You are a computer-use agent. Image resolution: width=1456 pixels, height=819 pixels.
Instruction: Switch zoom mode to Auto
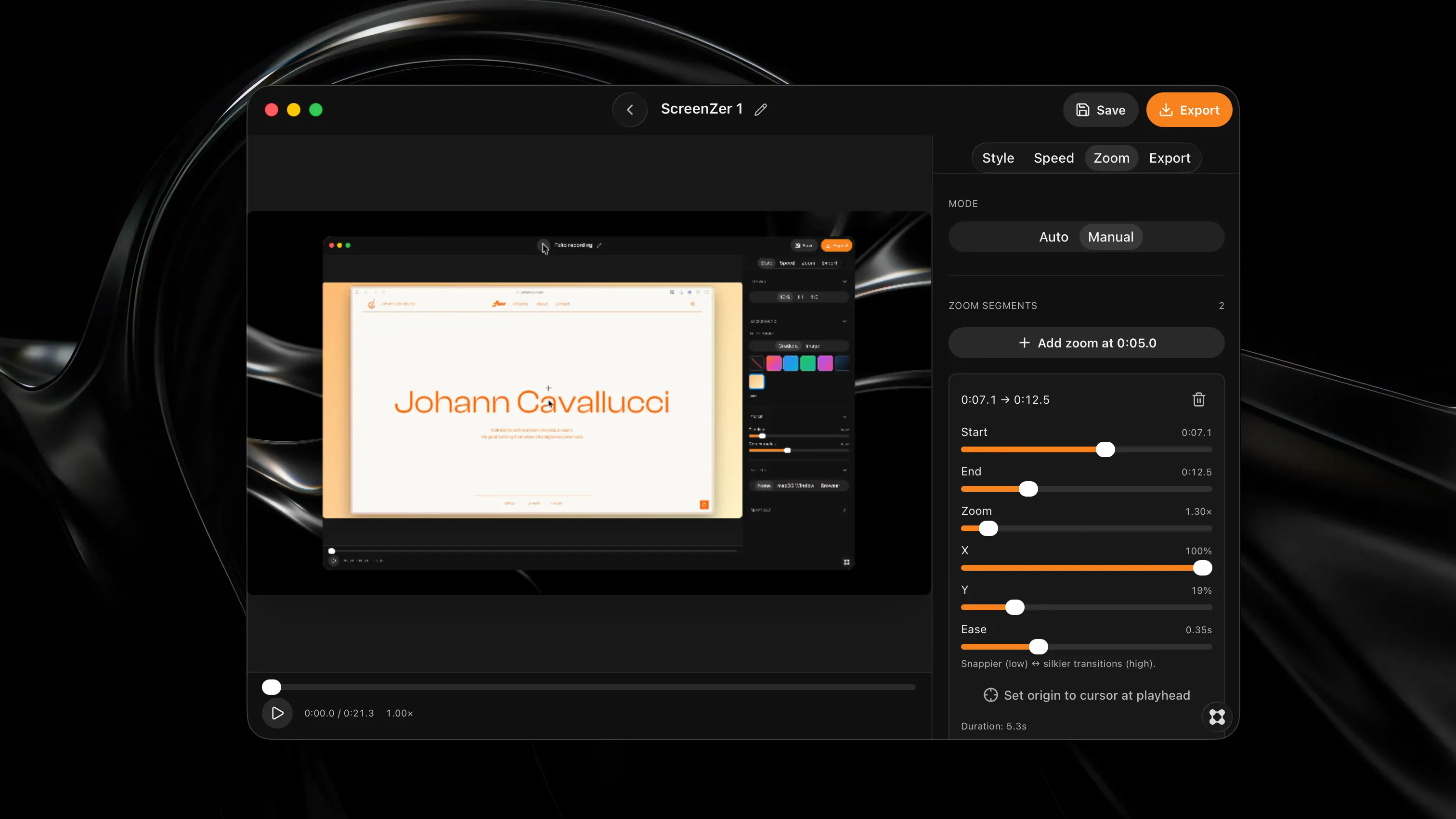pyautogui.click(x=1053, y=237)
